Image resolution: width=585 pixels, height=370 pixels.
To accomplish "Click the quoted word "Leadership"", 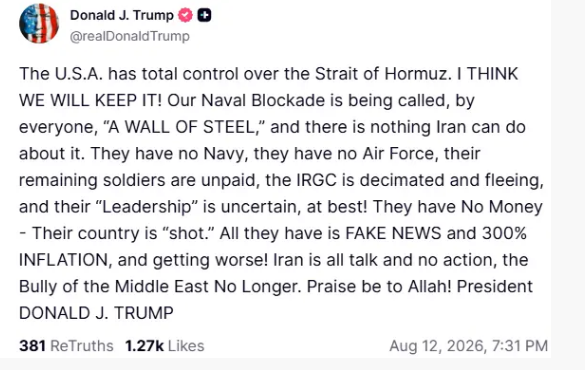I will click(x=147, y=207).
